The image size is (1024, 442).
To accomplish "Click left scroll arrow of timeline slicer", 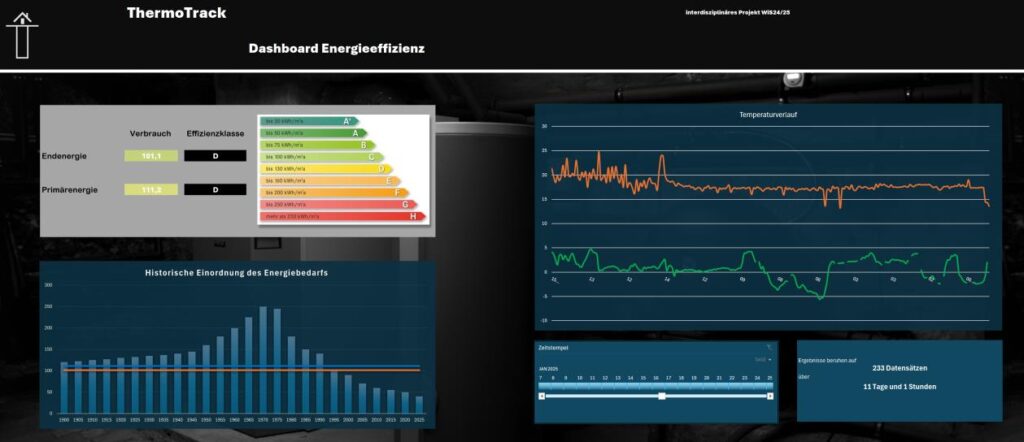I will pos(541,396).
